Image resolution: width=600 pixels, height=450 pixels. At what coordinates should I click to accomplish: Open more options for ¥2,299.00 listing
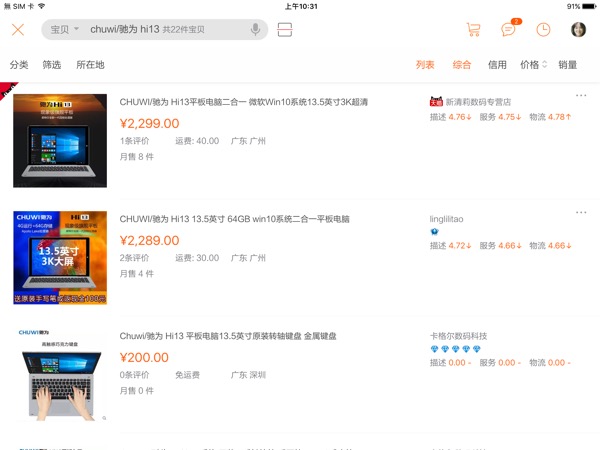click(x=581, y=95)
